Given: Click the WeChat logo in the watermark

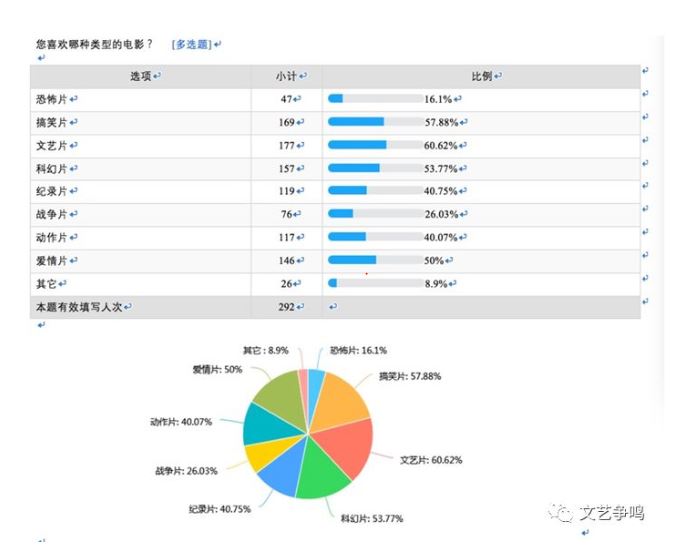Looking at the screenshot, I should [563, 513].
